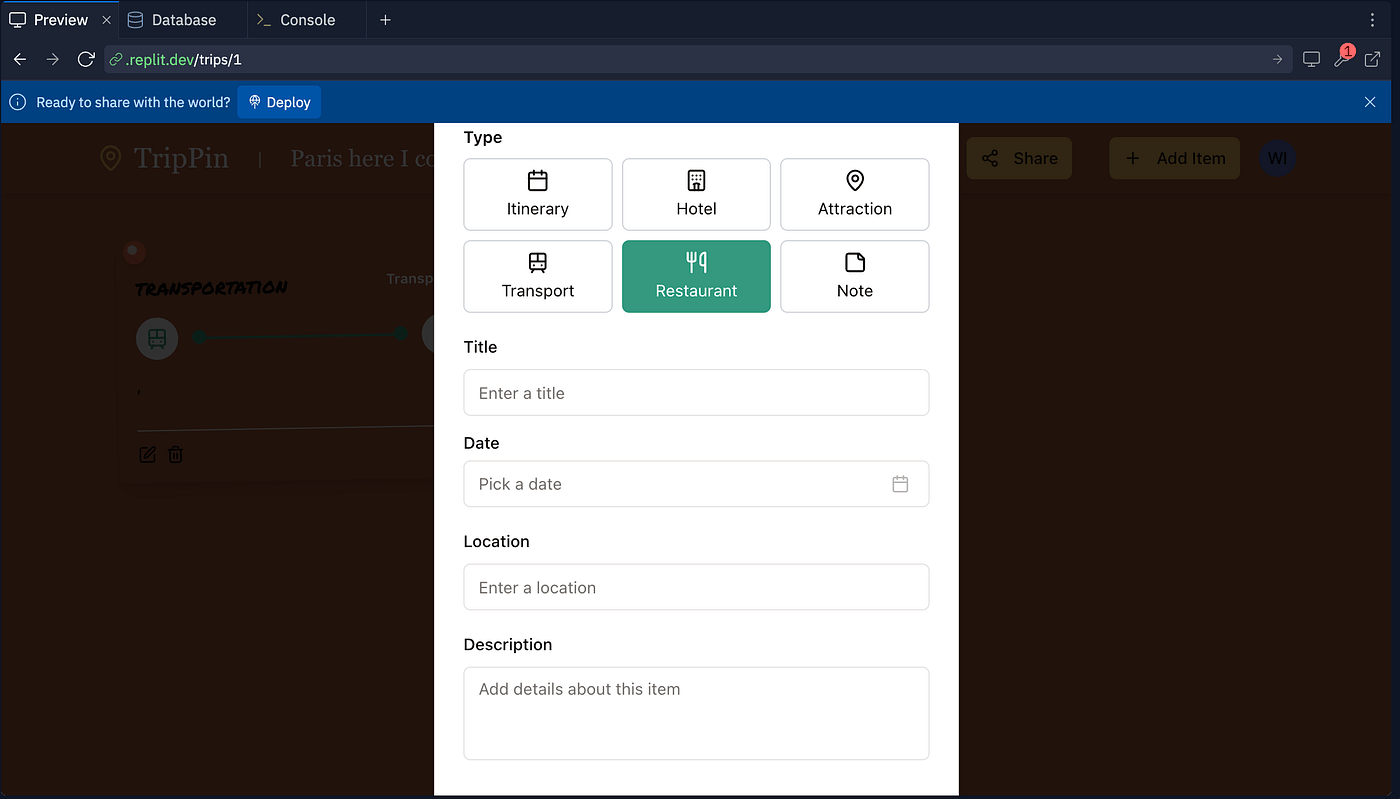Click the info icon in deploy banner
Image resolution: width=1400 pixels, height=799 pixels.
click(17, 102)
